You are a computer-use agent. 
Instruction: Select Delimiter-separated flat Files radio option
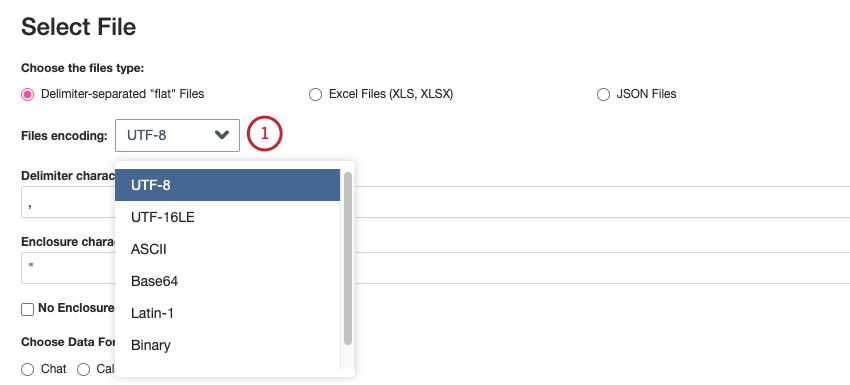(27, 94)
